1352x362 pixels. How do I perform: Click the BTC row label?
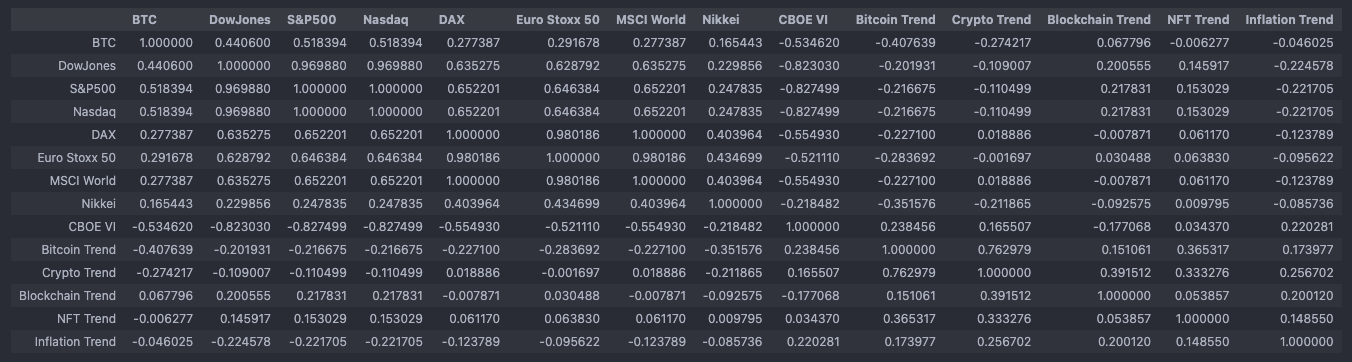point(104,43)
